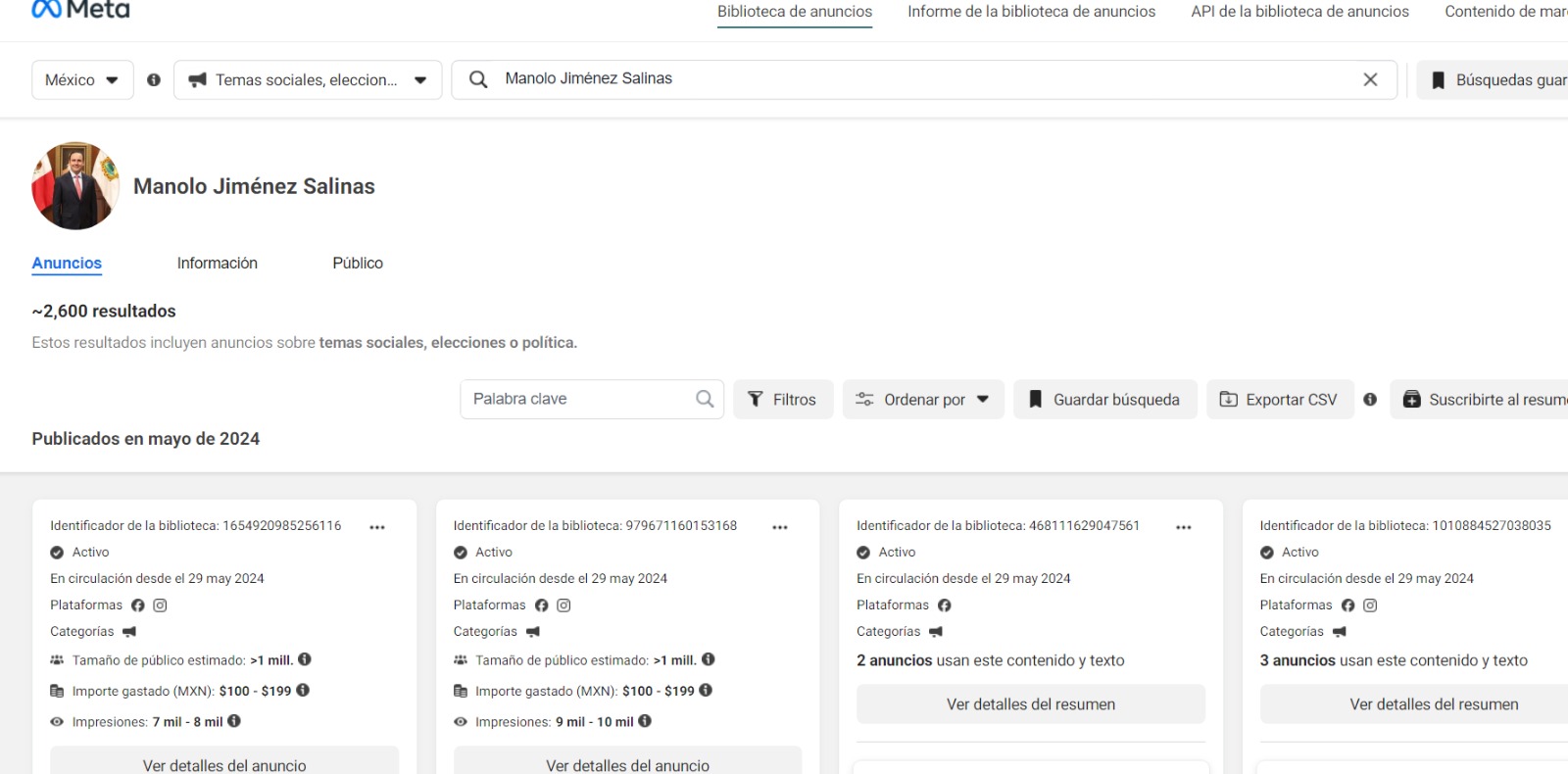Open the country info icon beside México

(154, 80)
